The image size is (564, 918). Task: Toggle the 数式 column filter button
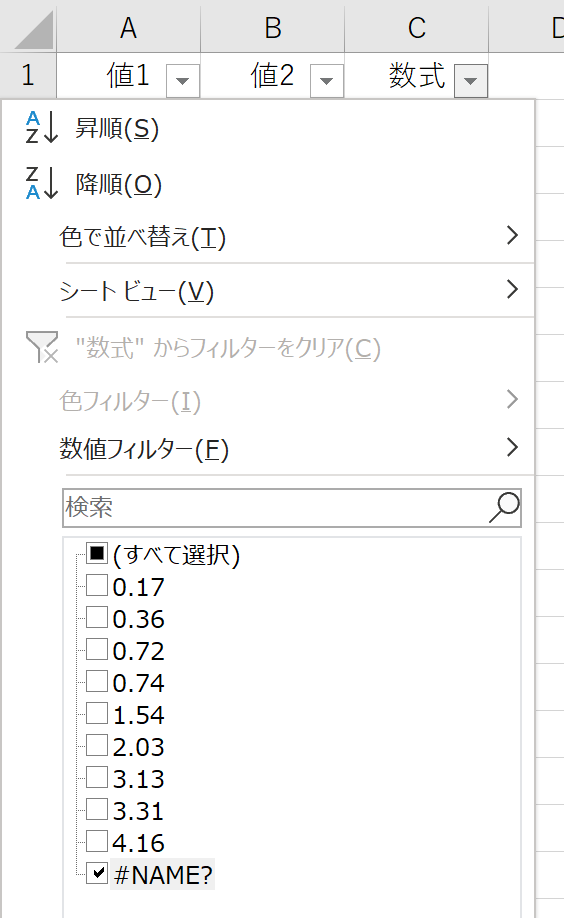(x=471, y=80)
